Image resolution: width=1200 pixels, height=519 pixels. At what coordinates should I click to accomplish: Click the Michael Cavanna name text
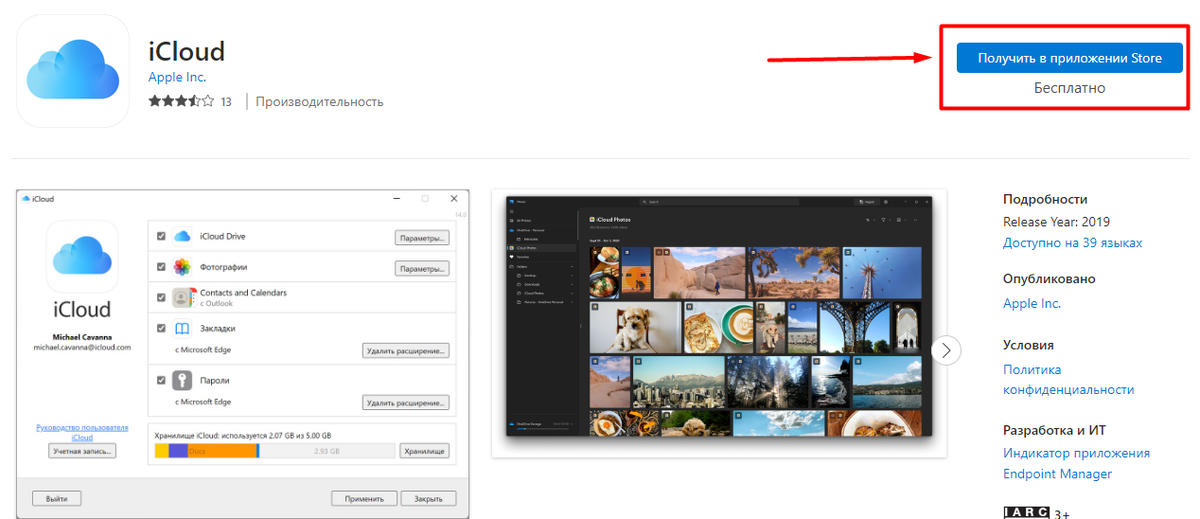tap(82, 337)
